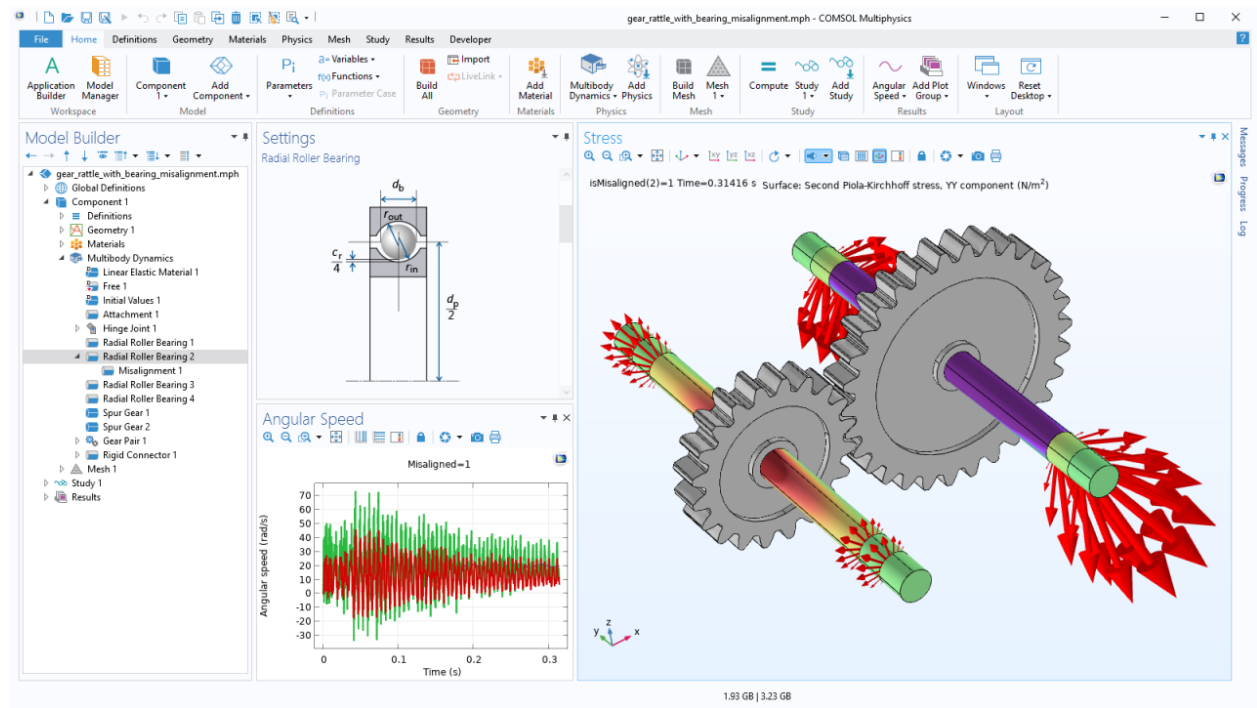Collapse the Radial Roller Bearing 2 node

coord(78,356)
